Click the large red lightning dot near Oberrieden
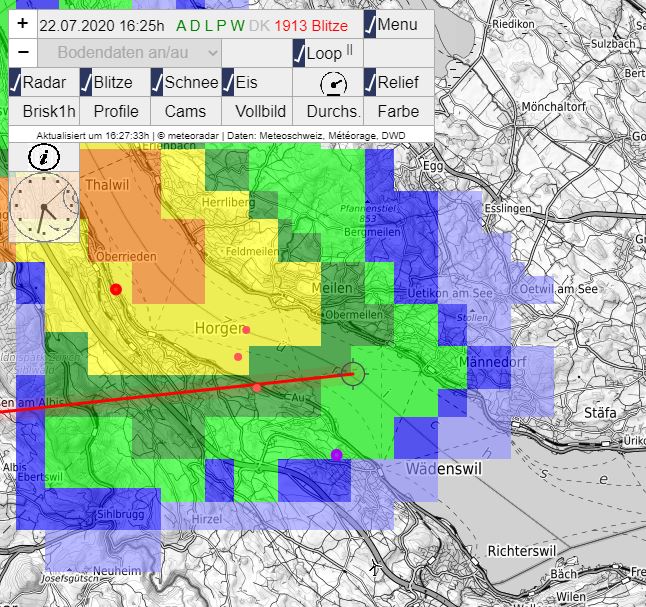 (x=116, y=289)
